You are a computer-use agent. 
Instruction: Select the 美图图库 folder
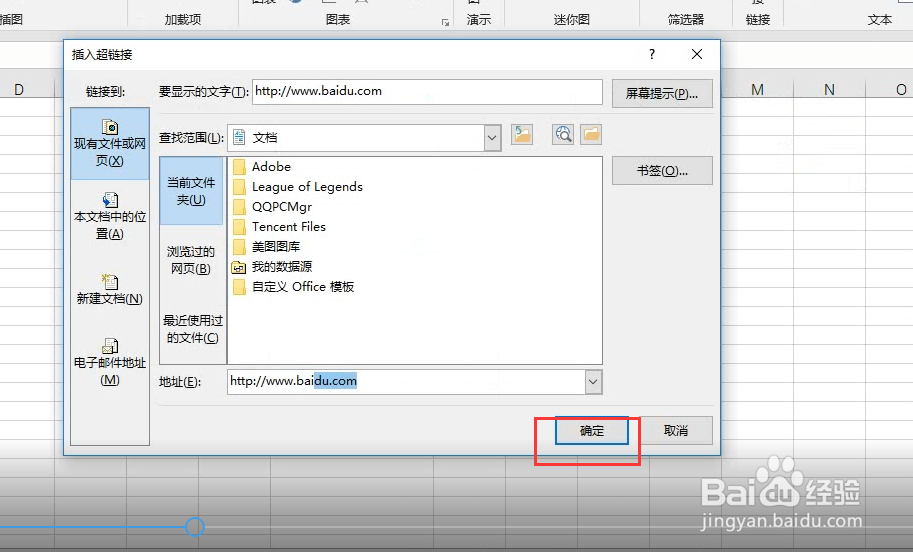(266, 247)
